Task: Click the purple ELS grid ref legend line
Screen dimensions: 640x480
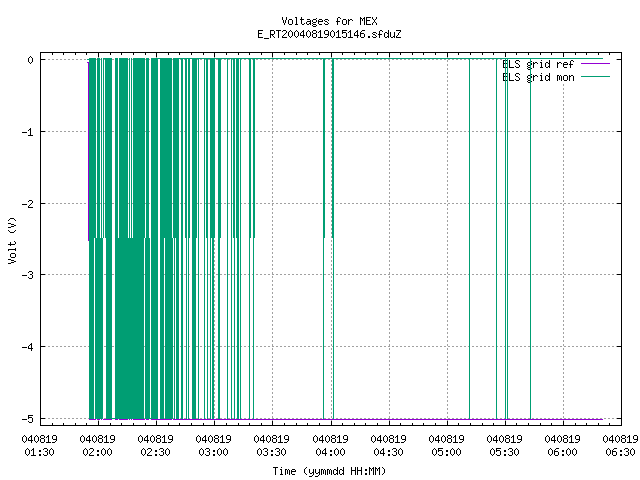Action: tap(595, 64)
